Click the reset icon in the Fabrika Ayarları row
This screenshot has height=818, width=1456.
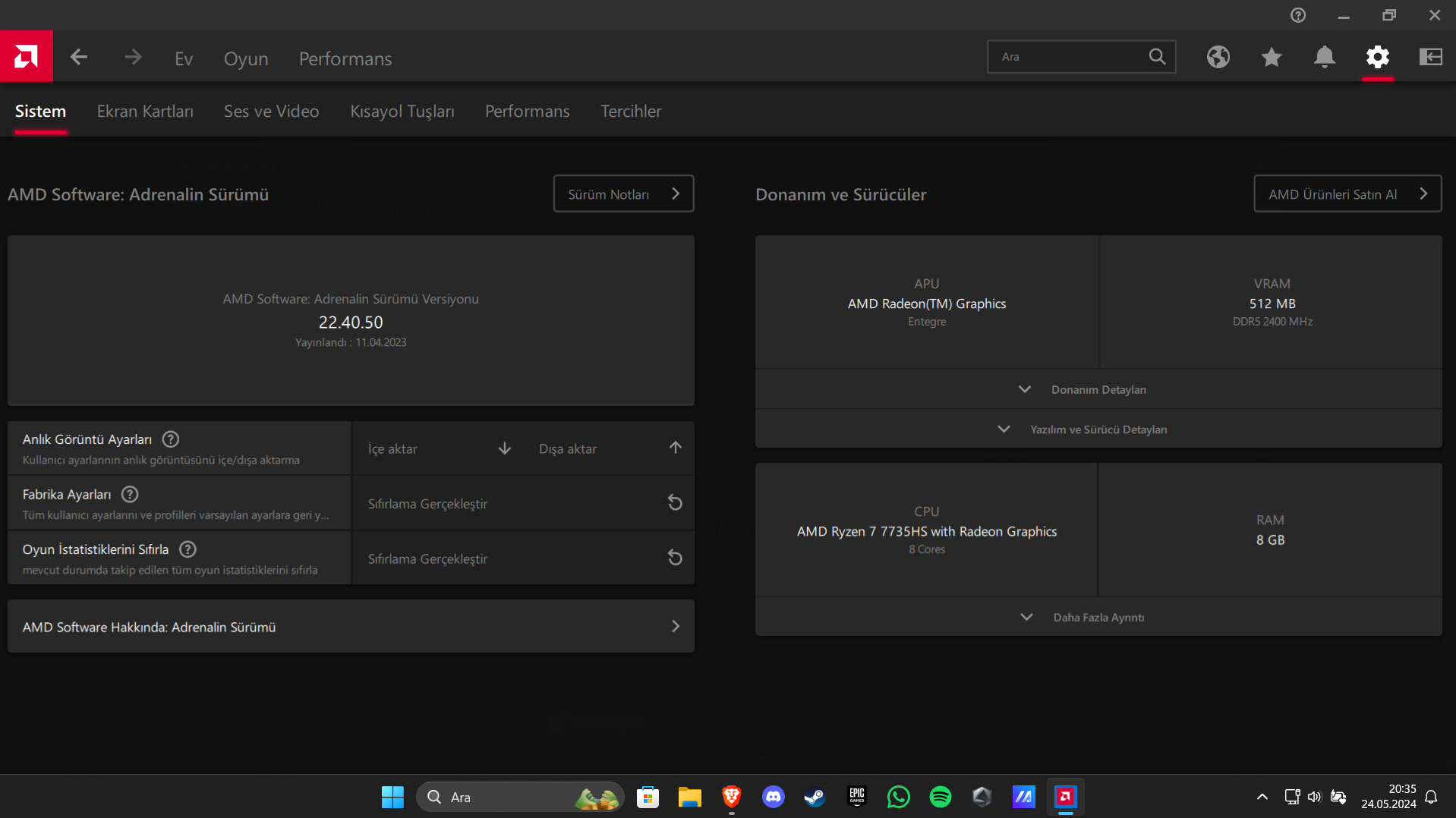click(675, 503)
